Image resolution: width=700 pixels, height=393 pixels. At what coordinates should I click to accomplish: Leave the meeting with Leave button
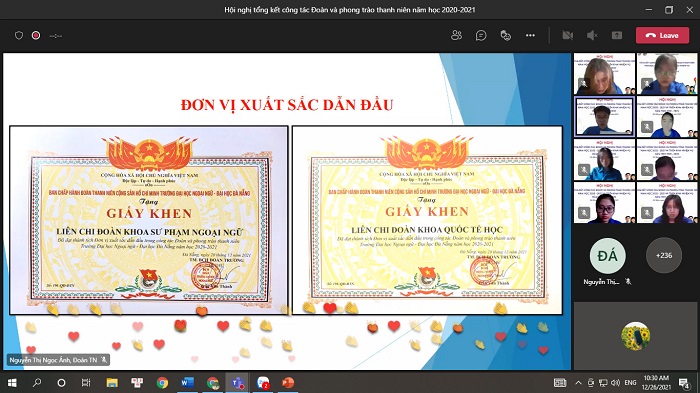click(x=662, y=35)
